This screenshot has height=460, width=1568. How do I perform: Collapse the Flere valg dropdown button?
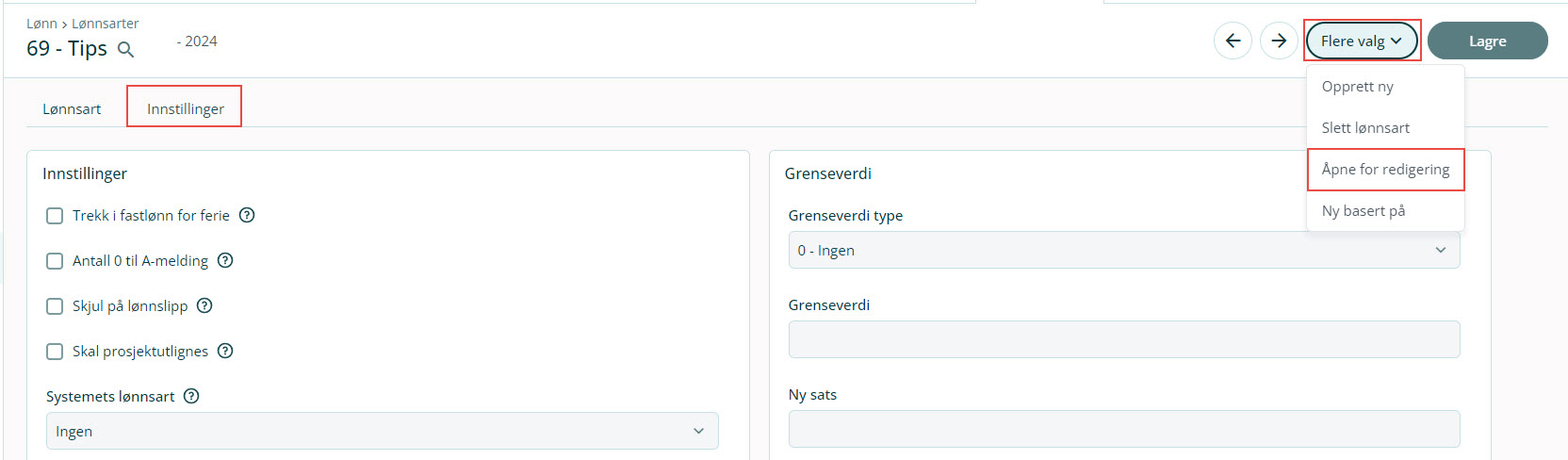pos(1362,41)
